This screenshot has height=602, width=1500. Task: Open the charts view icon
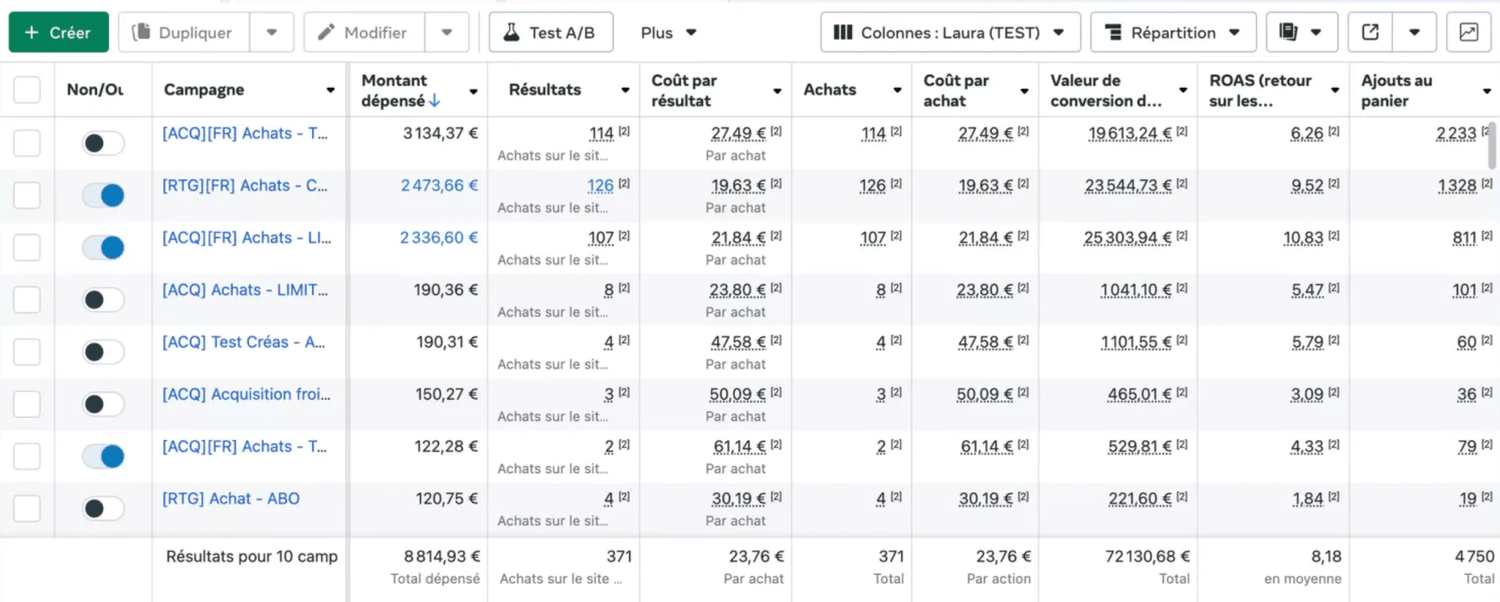(1468, 33)
